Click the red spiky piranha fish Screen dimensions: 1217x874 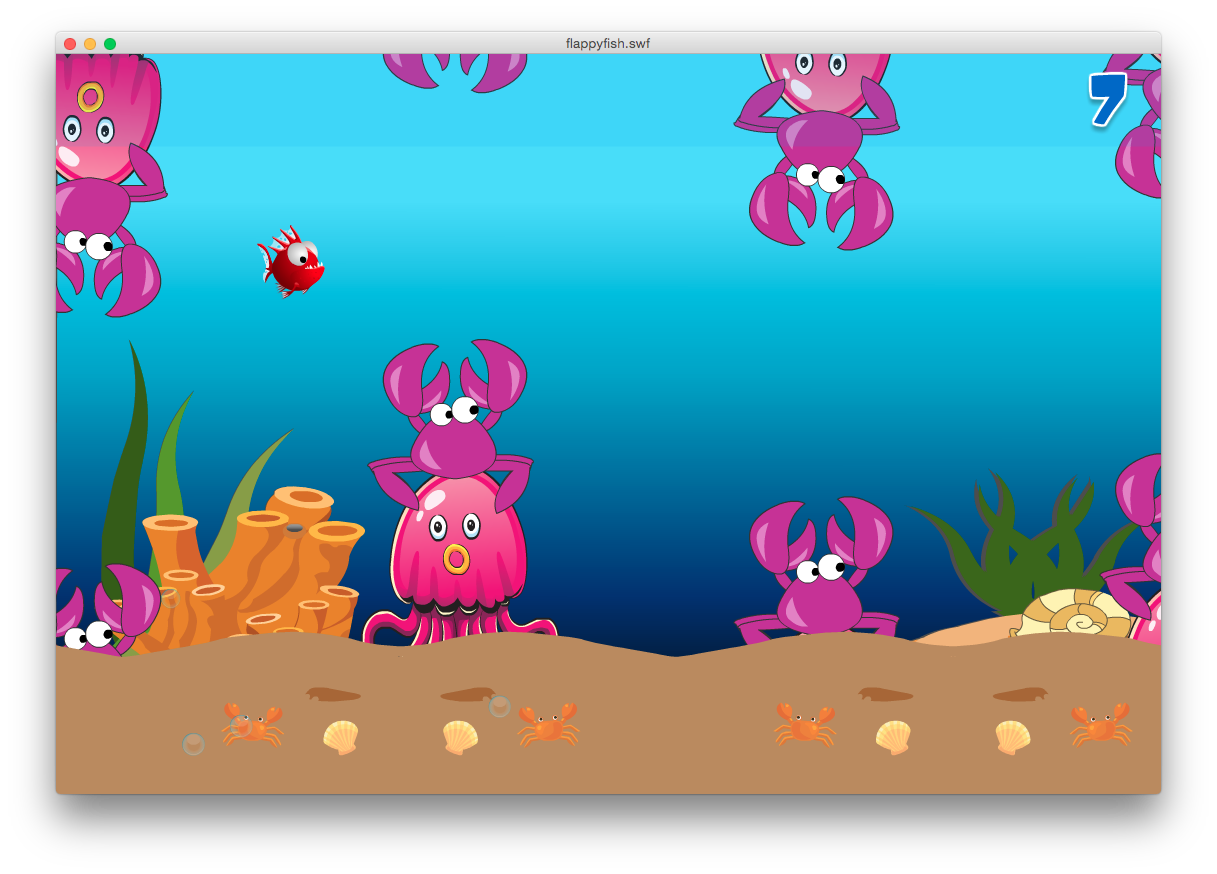pos(291,262)
